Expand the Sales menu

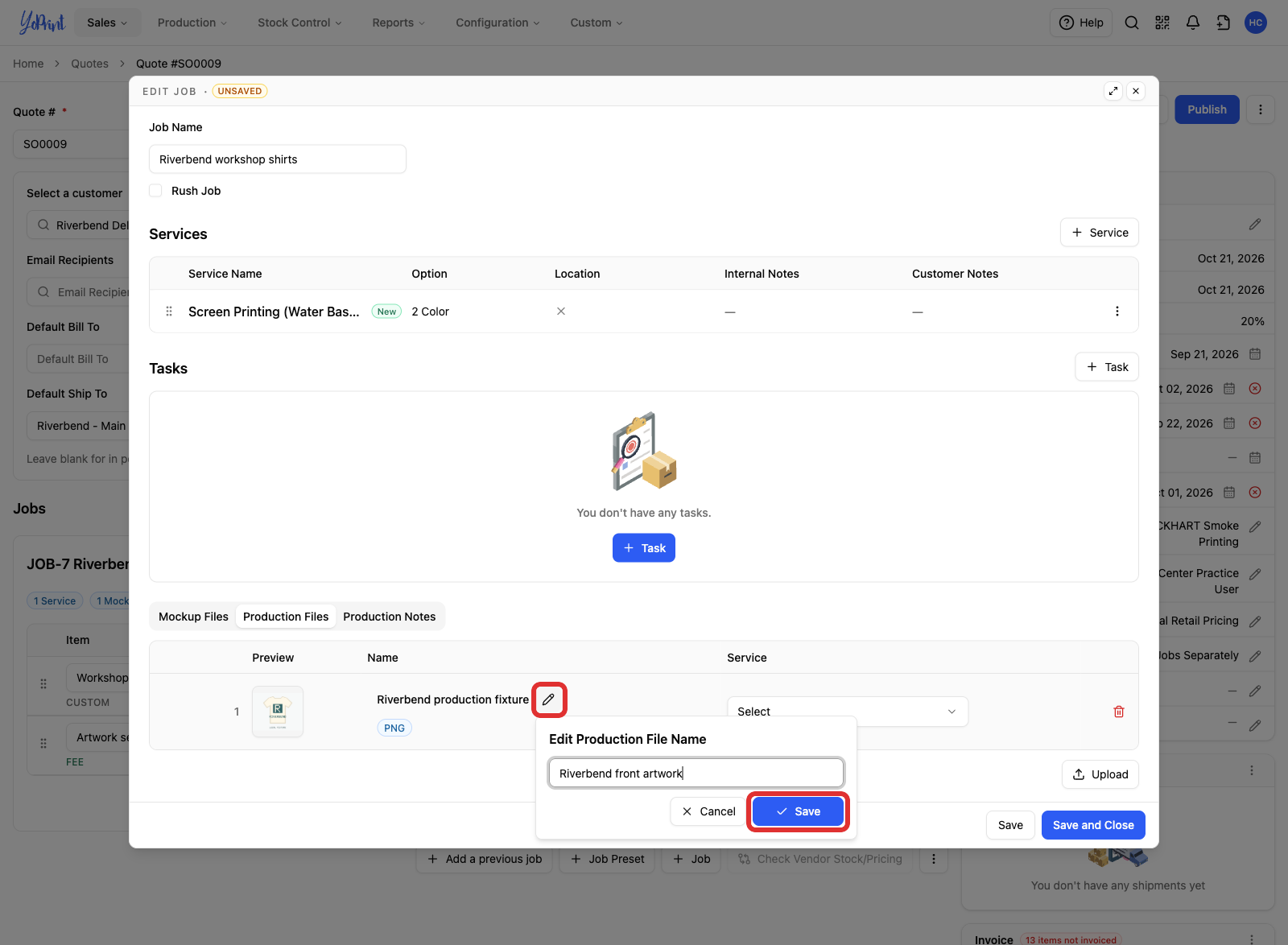tap(107, 23)
